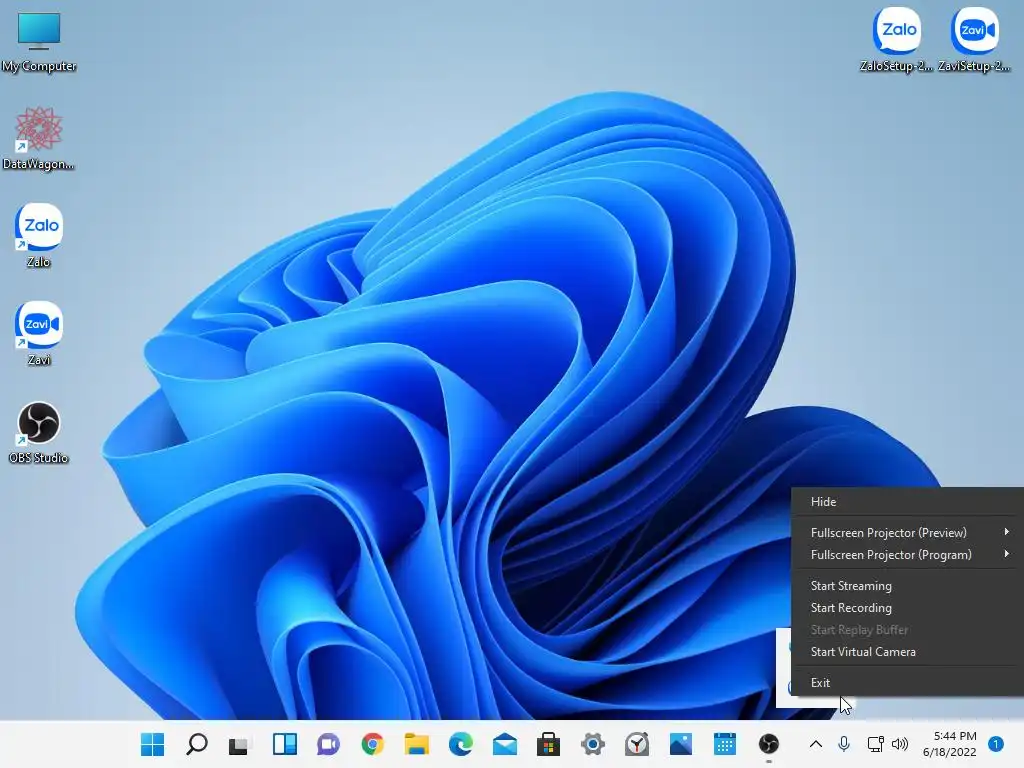Image resolution: width=1024 pixels, height=768 pixels.
Task: Launch Google Chrome from taskbar
Action: (372, 744)
